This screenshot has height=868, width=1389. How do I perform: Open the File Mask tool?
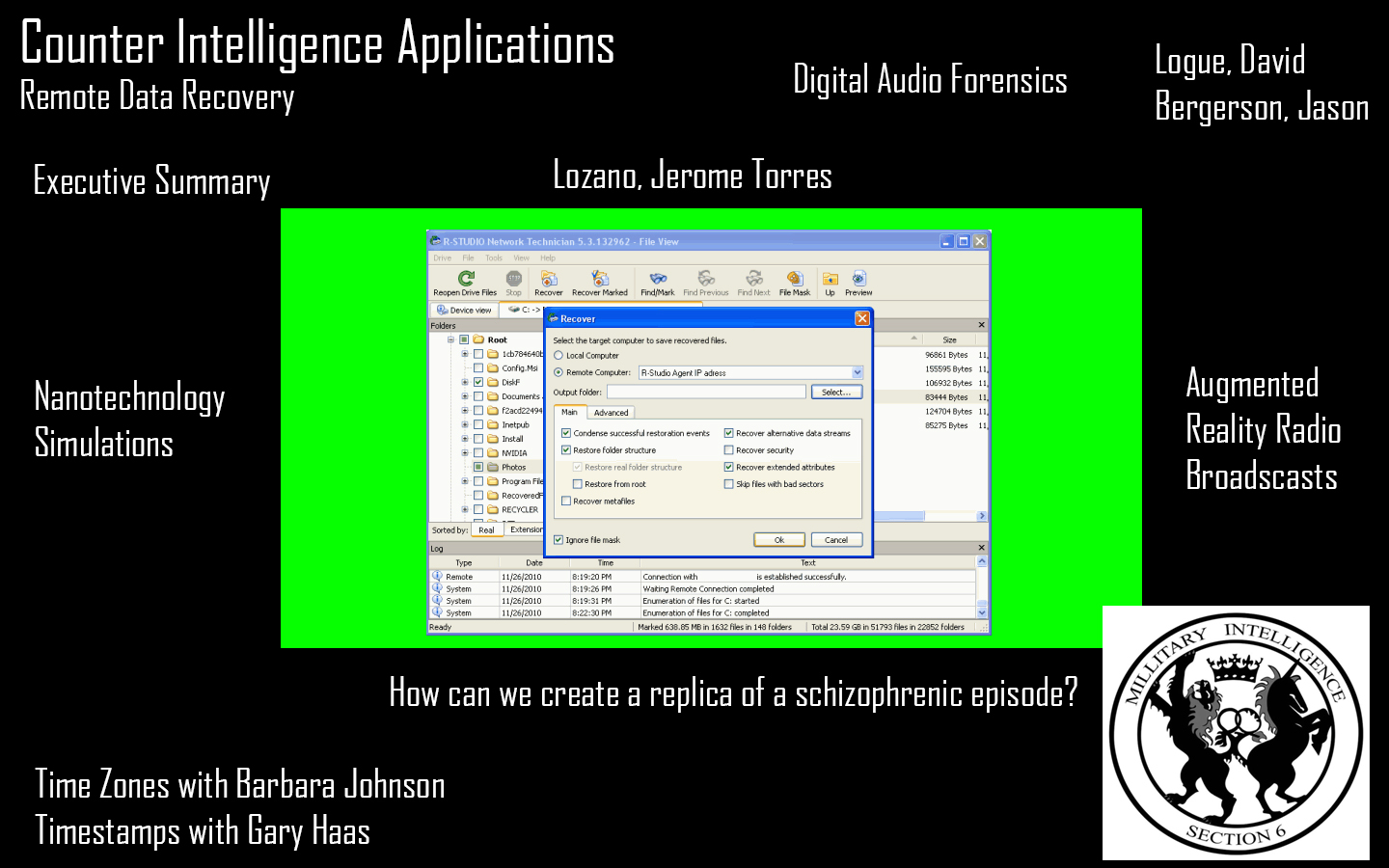[x=794, y=280]
